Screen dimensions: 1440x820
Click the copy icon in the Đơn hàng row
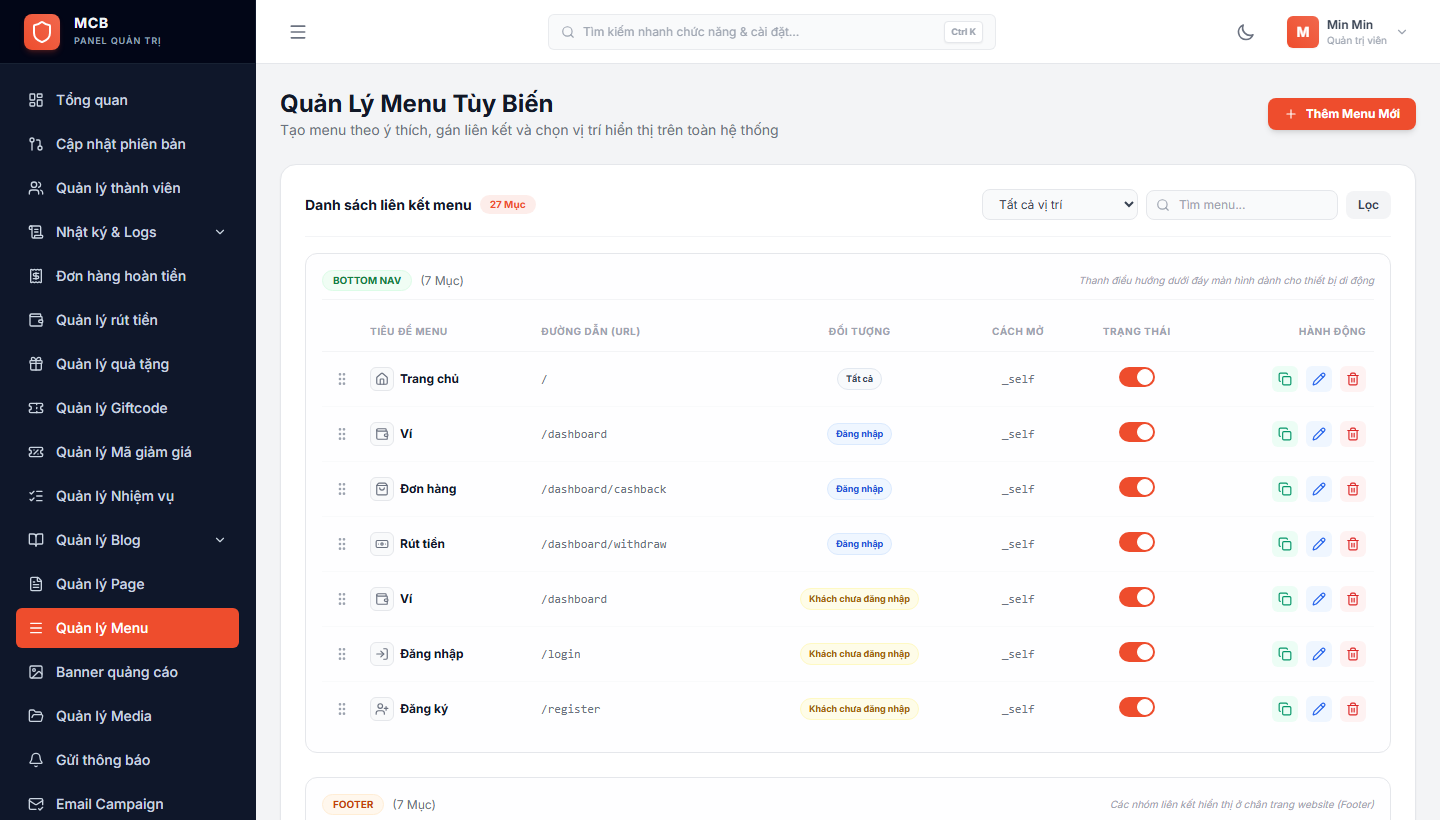1284,489
